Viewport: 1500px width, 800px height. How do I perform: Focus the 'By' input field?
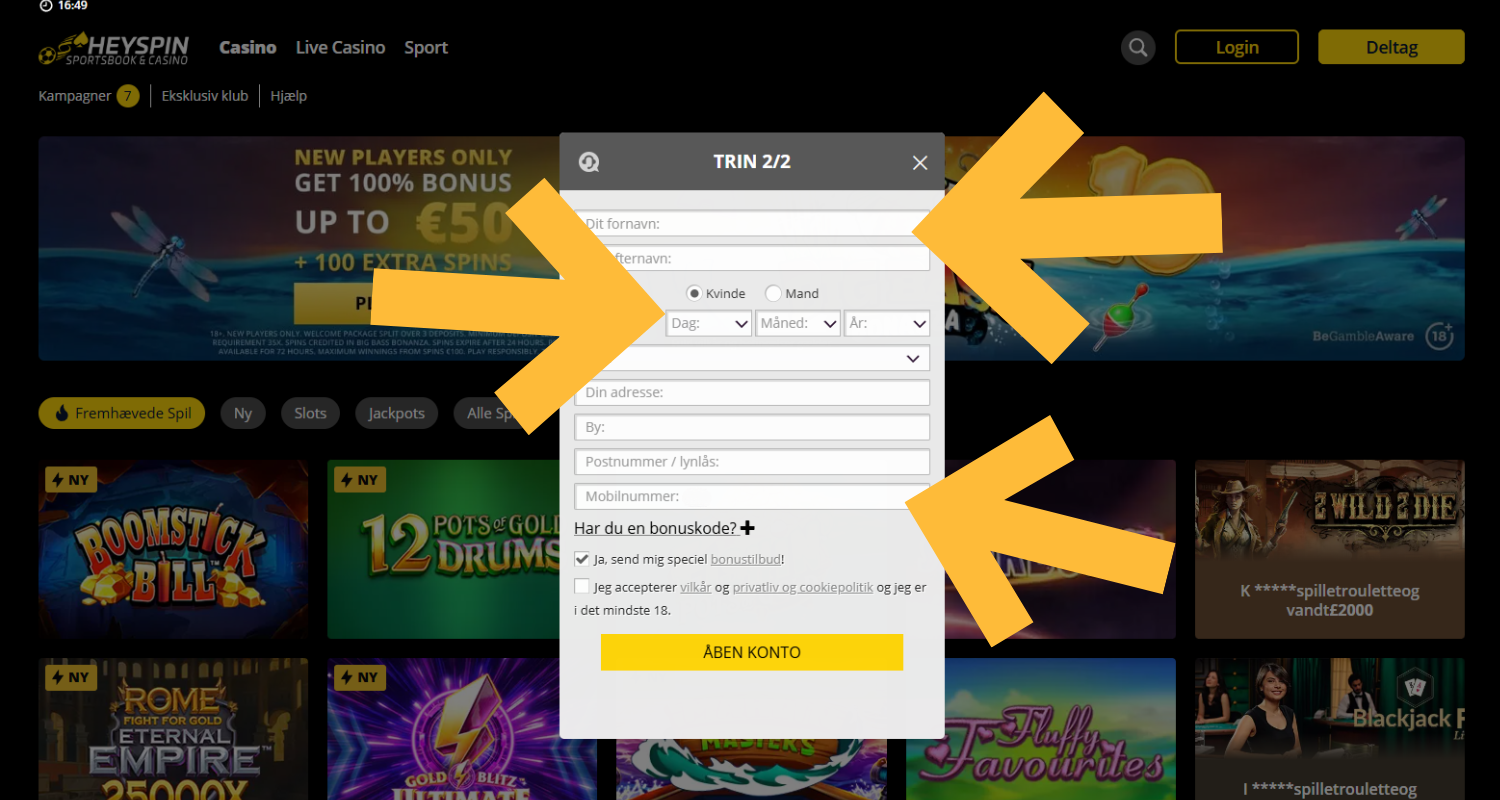point(752,427)
